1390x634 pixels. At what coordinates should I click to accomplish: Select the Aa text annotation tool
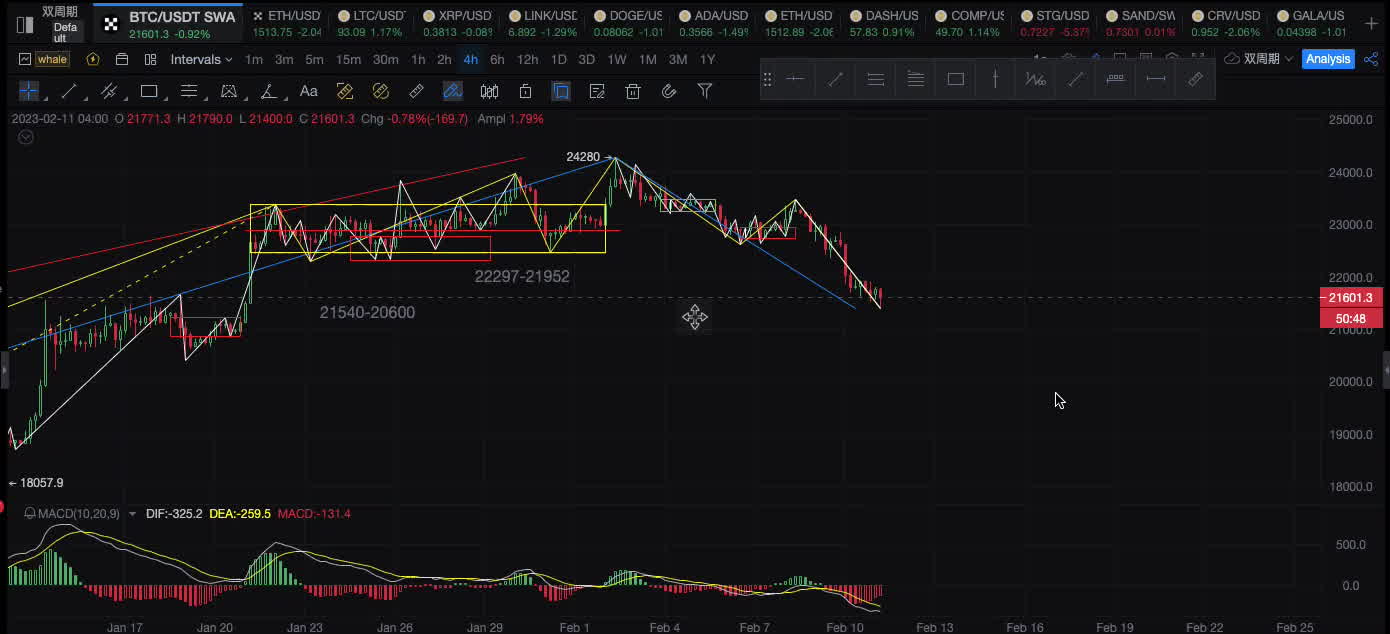coord(309,92)
